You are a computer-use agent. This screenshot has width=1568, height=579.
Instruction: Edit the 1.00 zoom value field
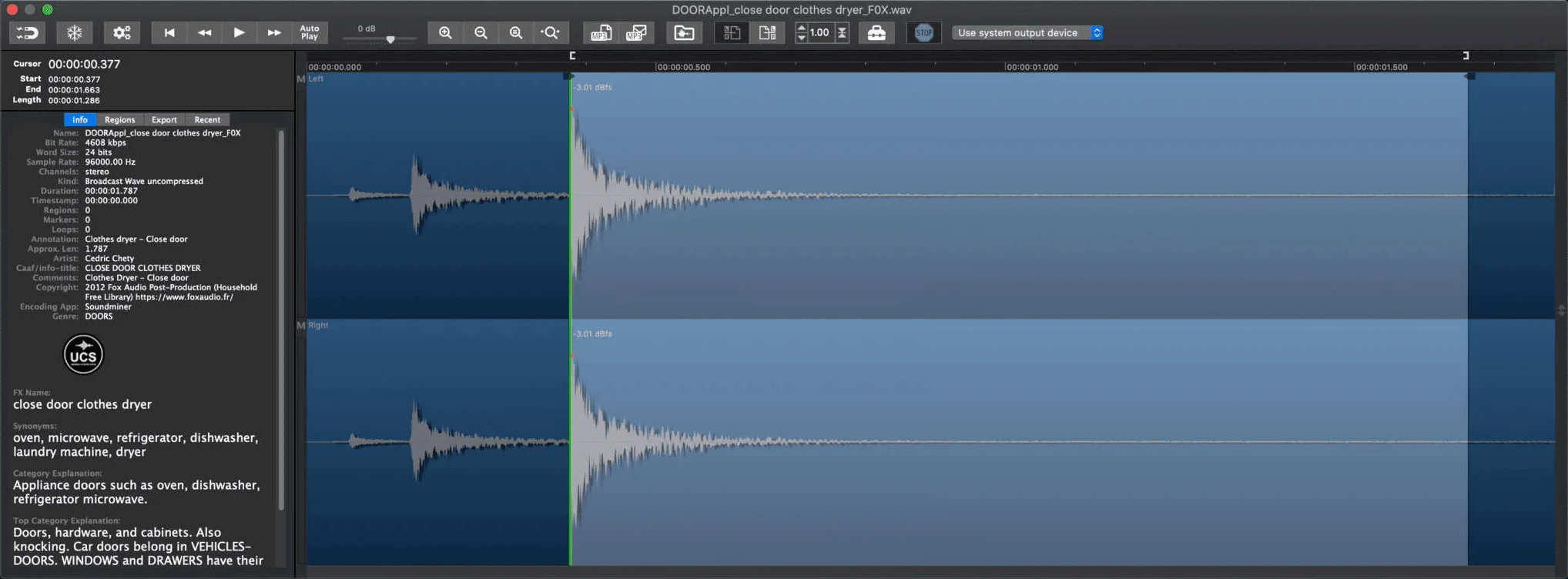(x=820, y=32)
